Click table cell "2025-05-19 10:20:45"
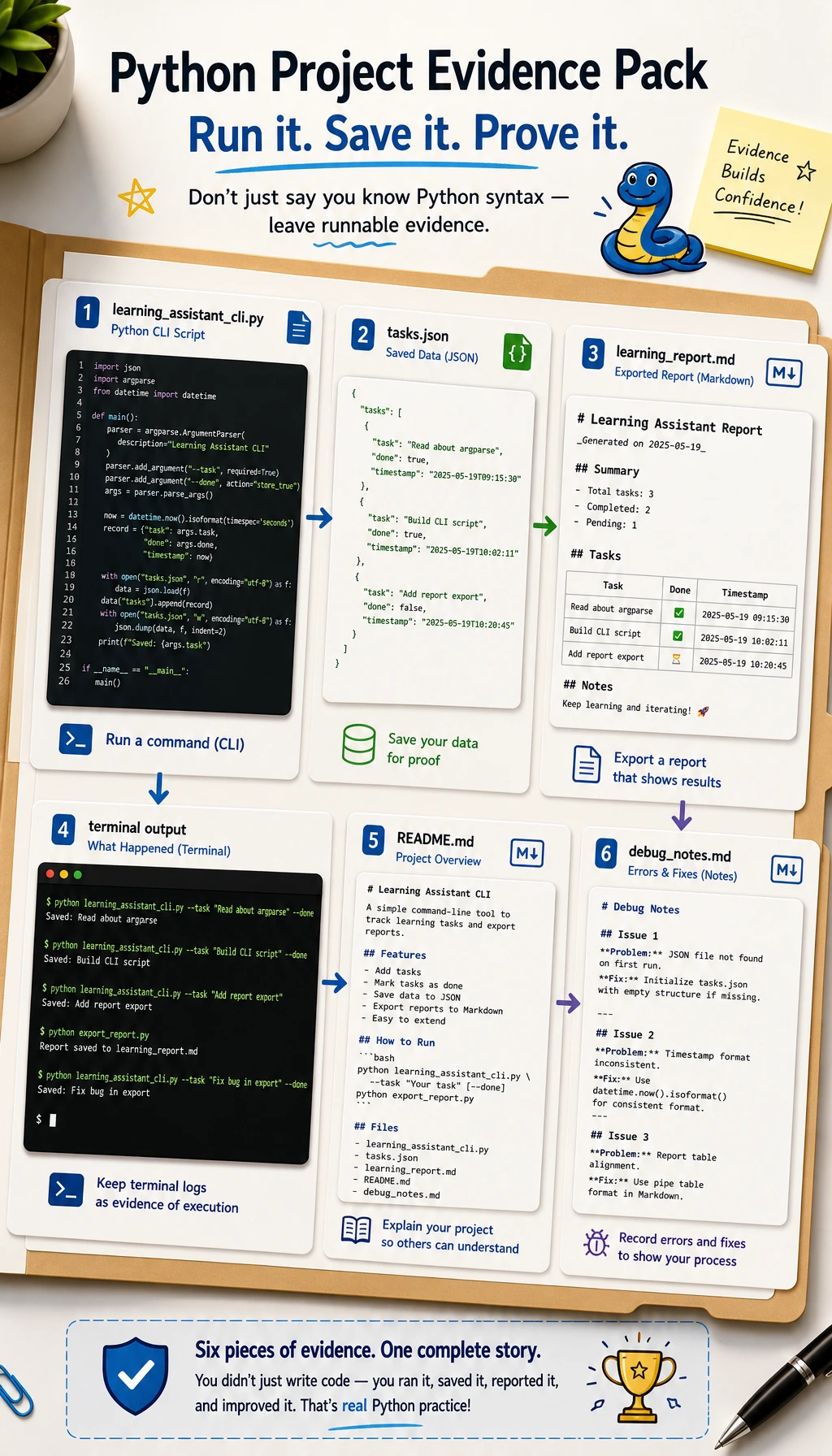 tap(743, 663)
